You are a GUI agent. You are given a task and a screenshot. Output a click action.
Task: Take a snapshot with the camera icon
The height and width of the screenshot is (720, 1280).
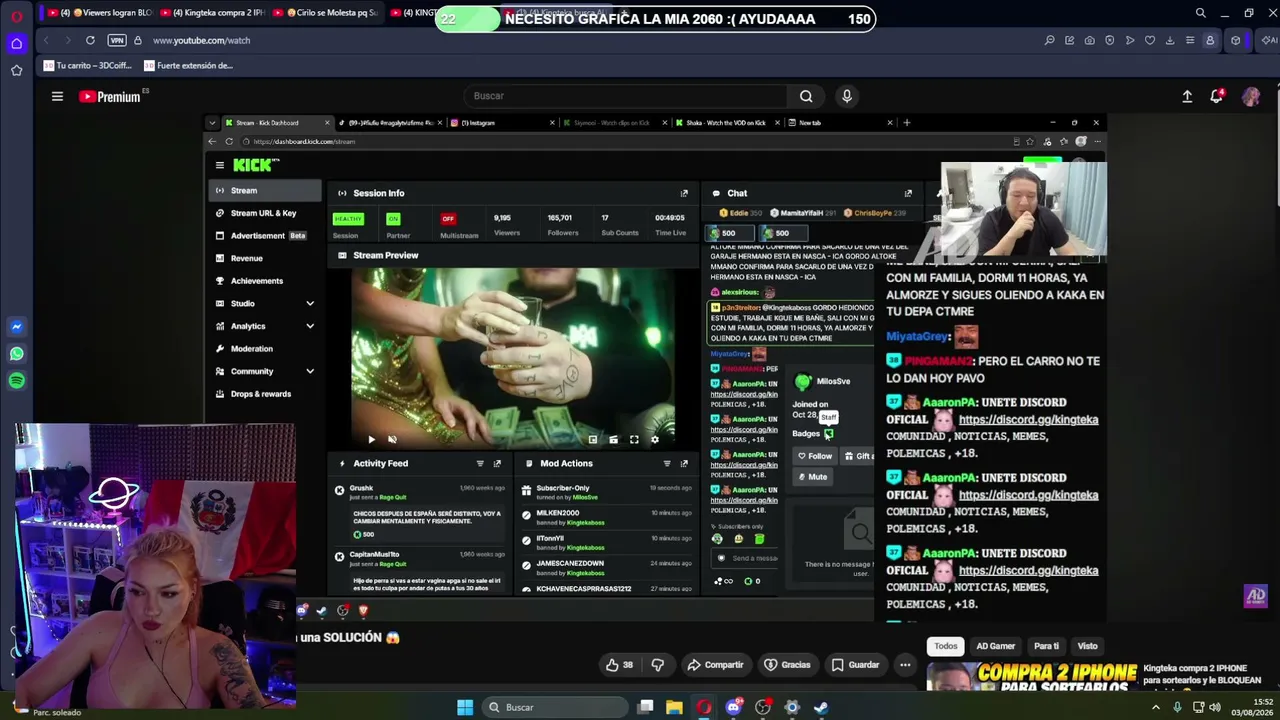coord(1089,40)
